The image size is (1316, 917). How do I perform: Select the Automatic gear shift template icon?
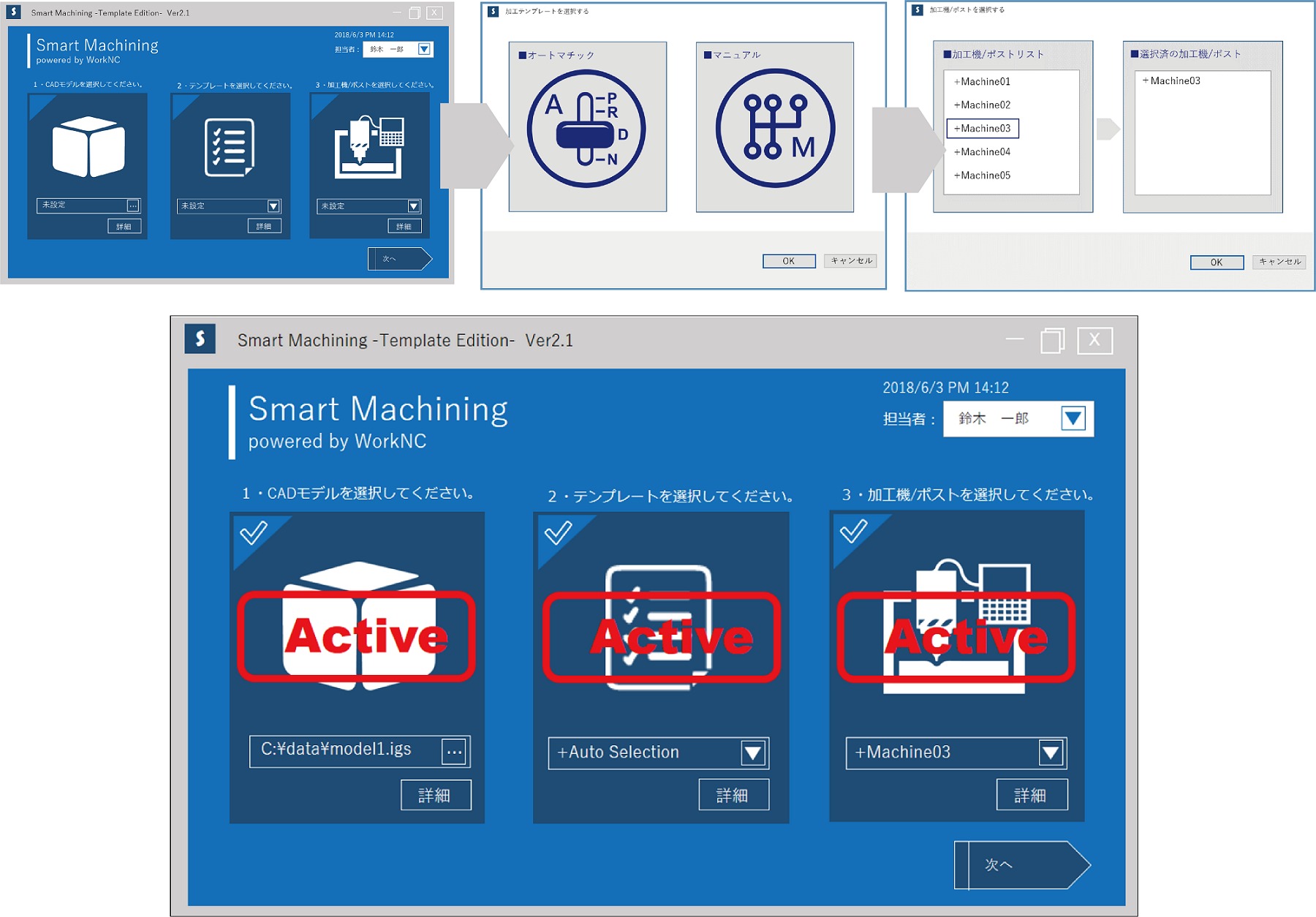tap(586, 129)
